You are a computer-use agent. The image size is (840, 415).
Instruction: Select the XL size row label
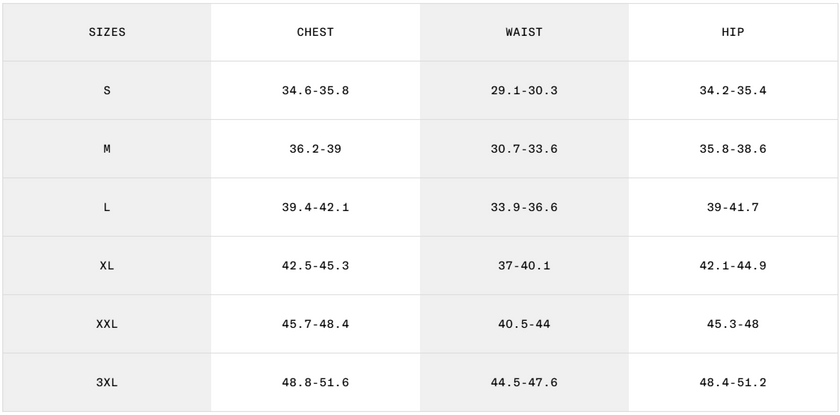107,266
